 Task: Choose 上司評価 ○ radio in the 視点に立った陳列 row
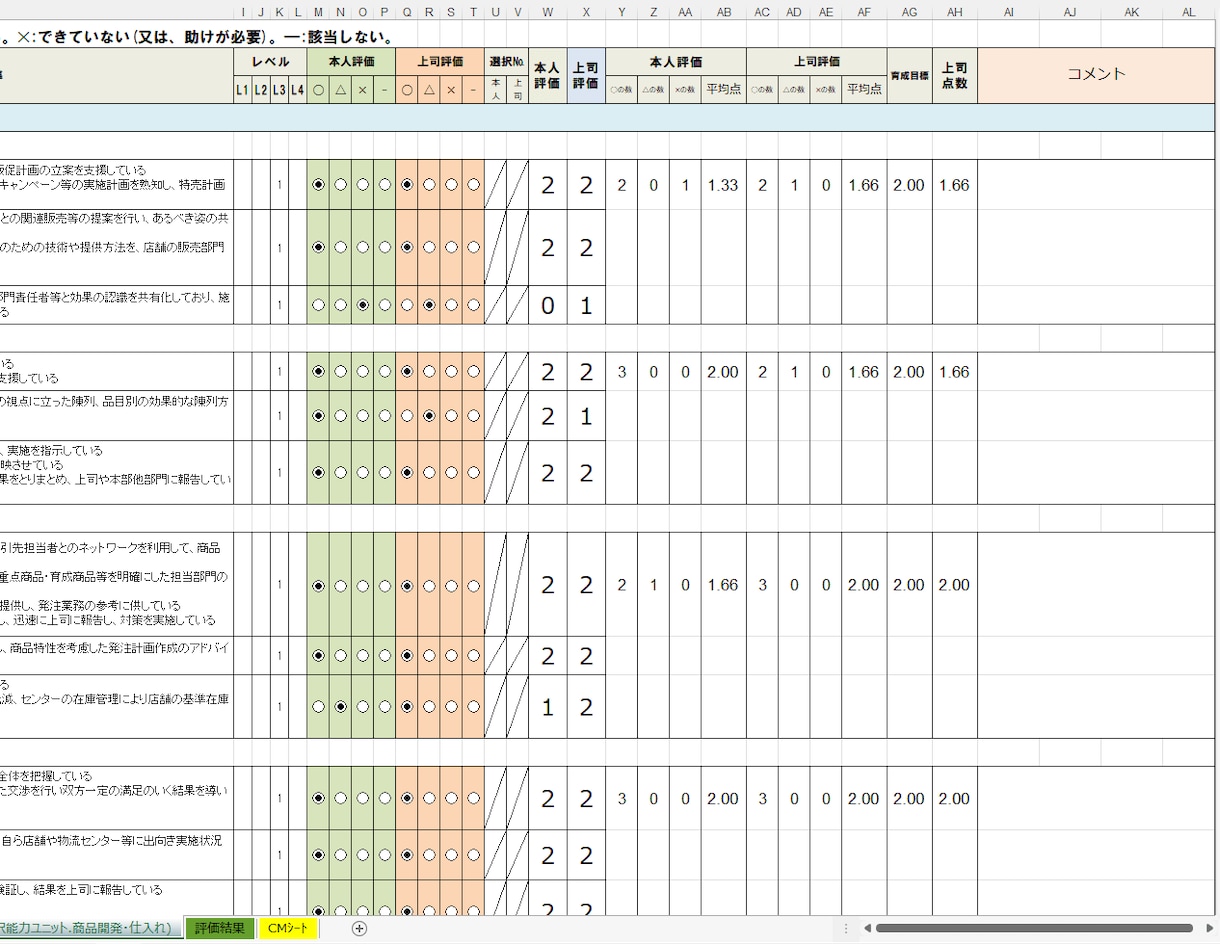tap(407, 415)
